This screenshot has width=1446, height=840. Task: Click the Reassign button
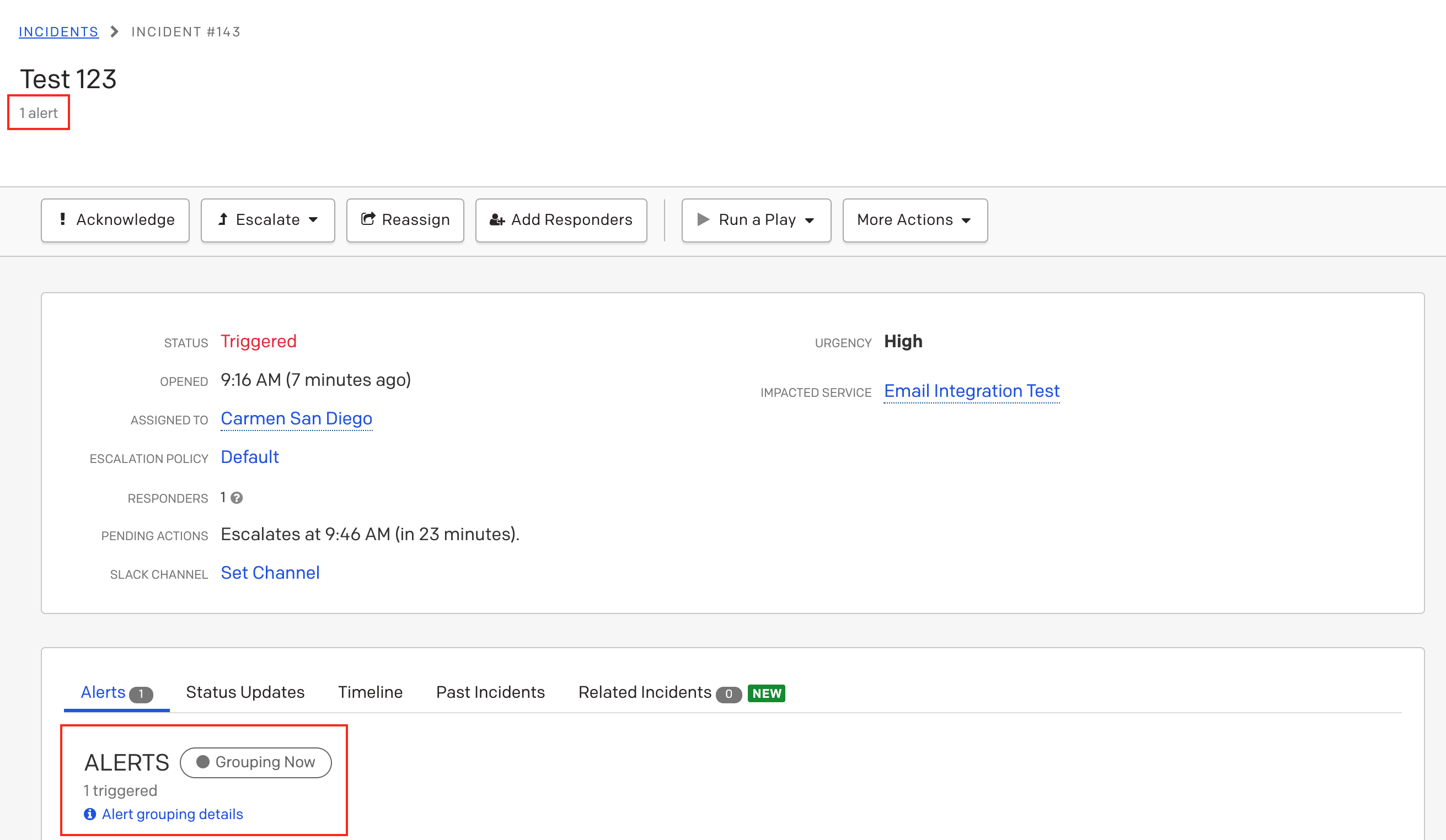click(x=405, y=220)
